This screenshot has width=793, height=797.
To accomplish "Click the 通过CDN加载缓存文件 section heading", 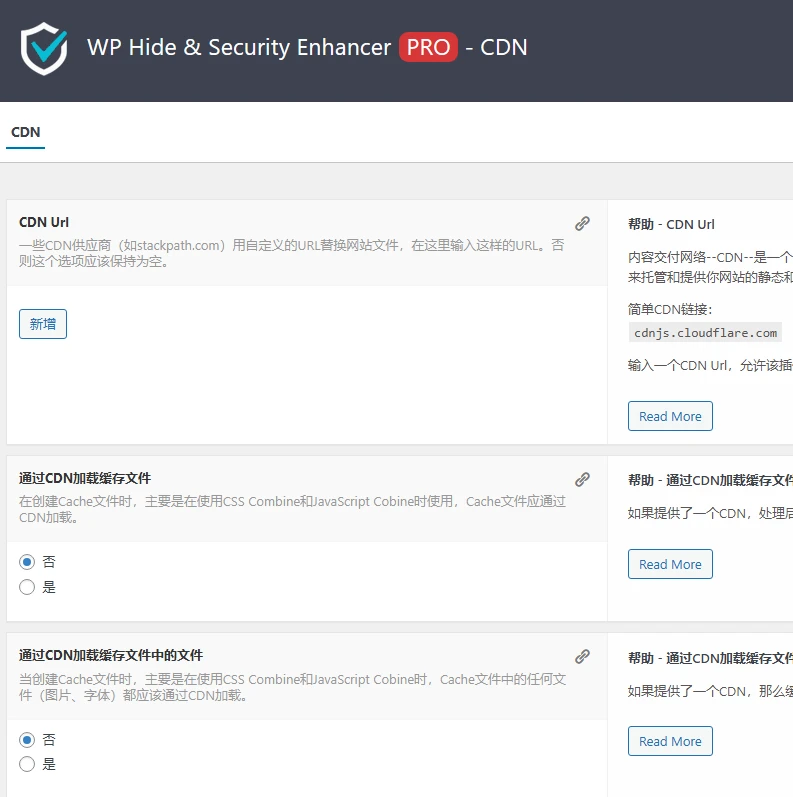I will tap(85, 478).
